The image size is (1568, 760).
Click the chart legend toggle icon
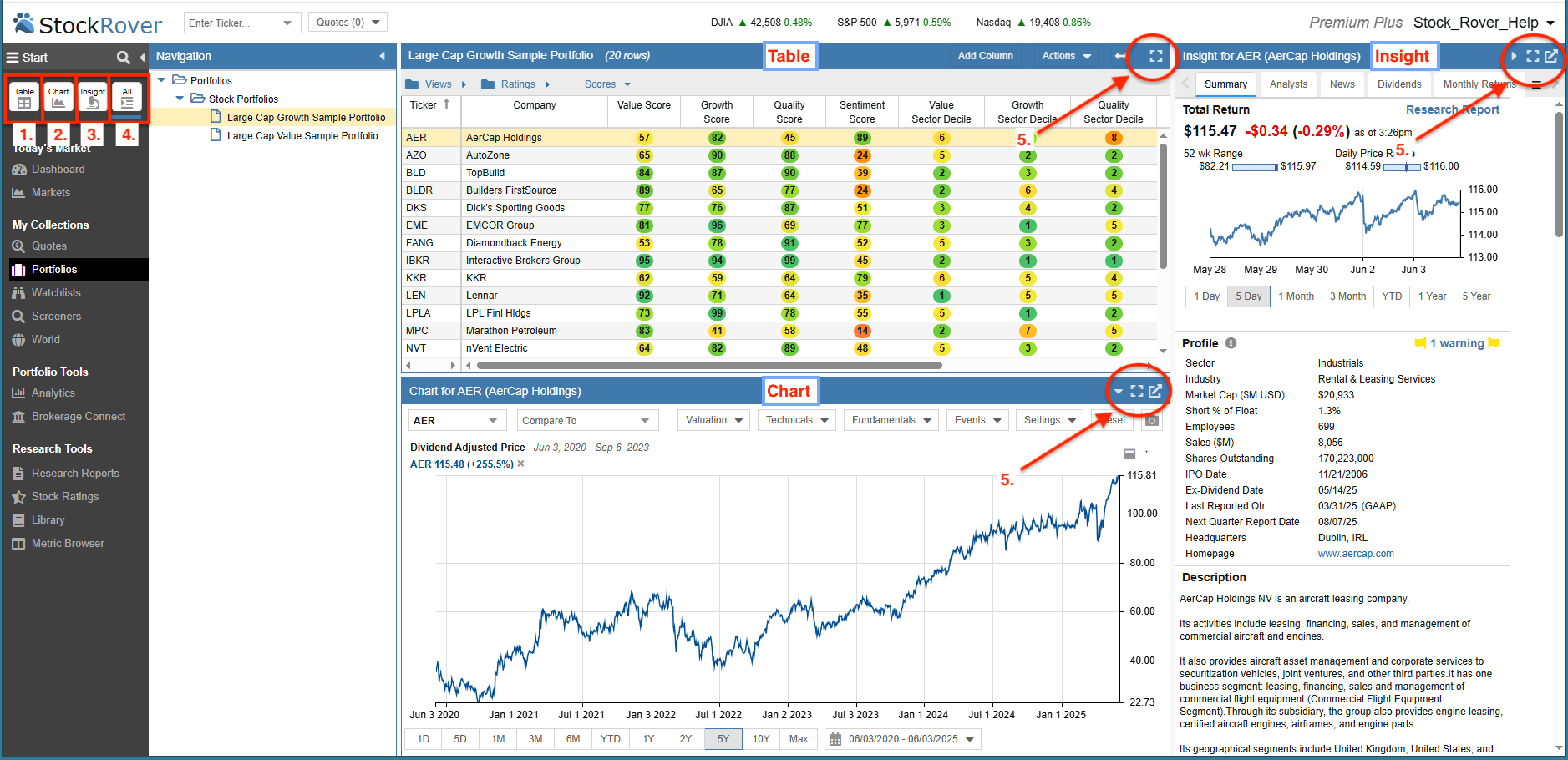click(1129, 453)
